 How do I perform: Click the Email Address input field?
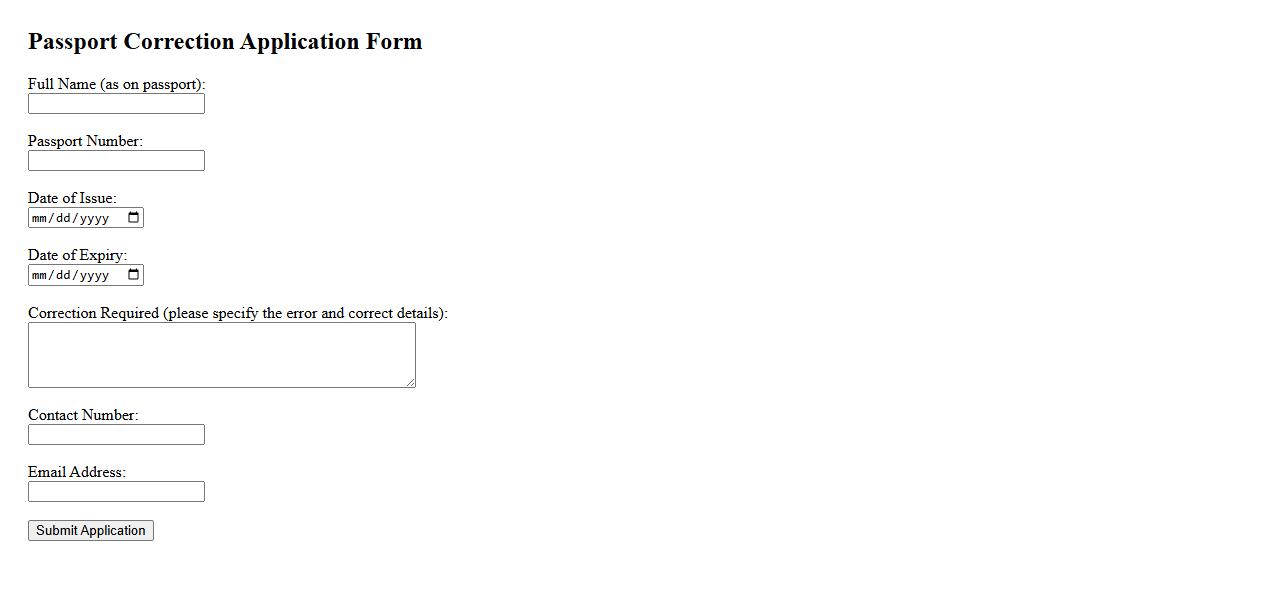(116, 492)
